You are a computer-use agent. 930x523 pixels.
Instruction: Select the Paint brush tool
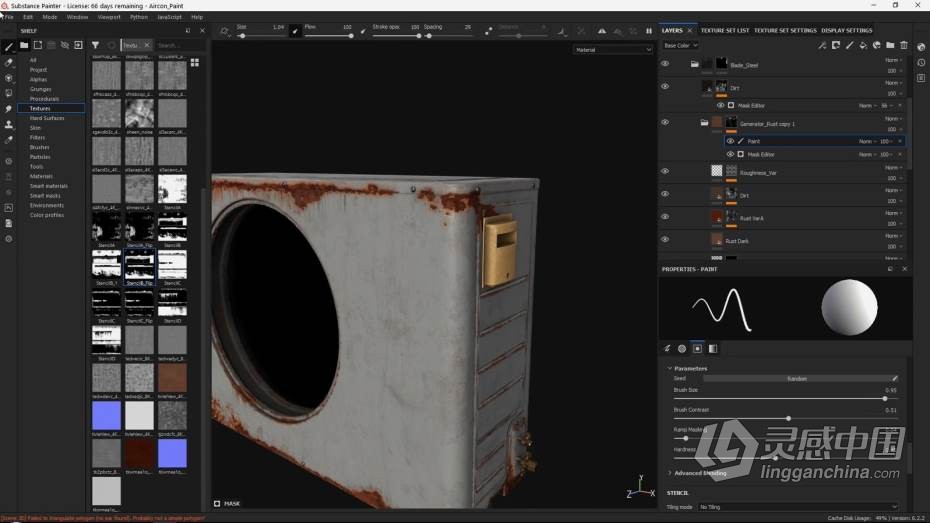coord(9,46)
